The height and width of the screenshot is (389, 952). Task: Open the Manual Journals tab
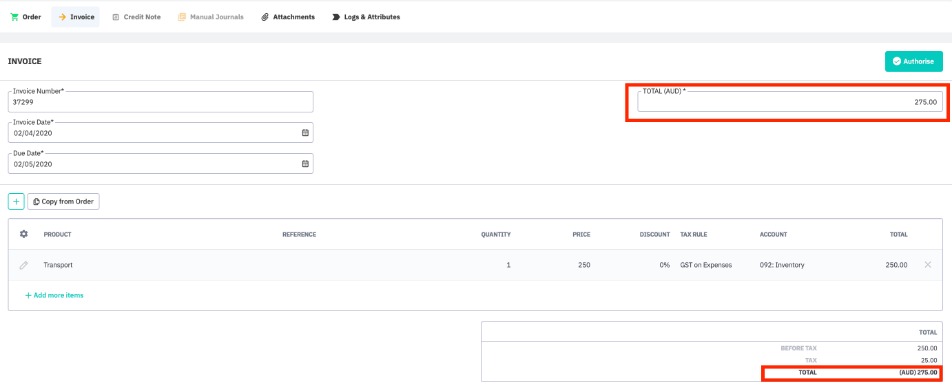(x=211, y=17)
